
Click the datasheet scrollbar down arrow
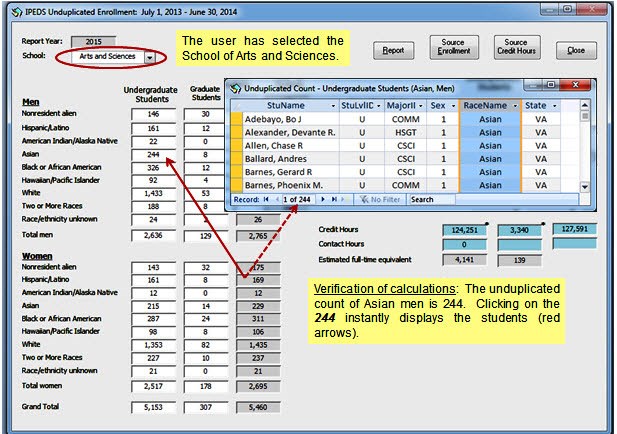[585, 187]
